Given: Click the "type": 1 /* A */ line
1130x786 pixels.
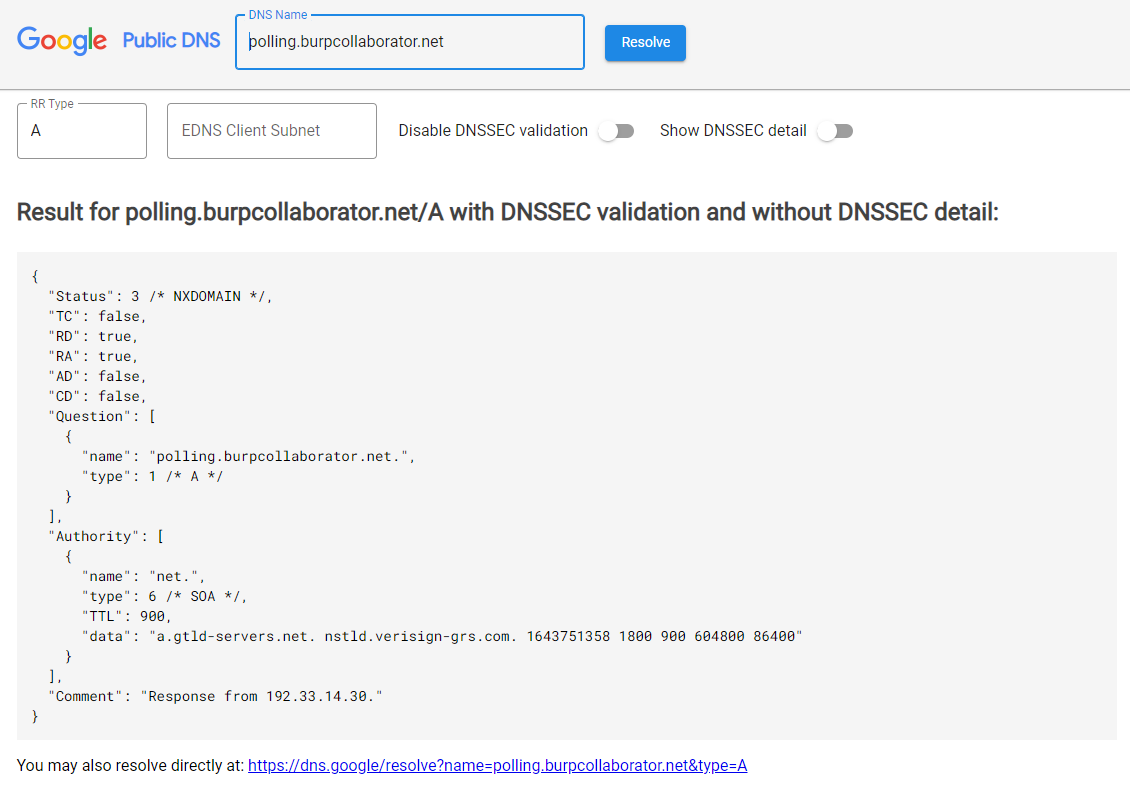Looking at the screenshot, I should [x=153, y=476].
